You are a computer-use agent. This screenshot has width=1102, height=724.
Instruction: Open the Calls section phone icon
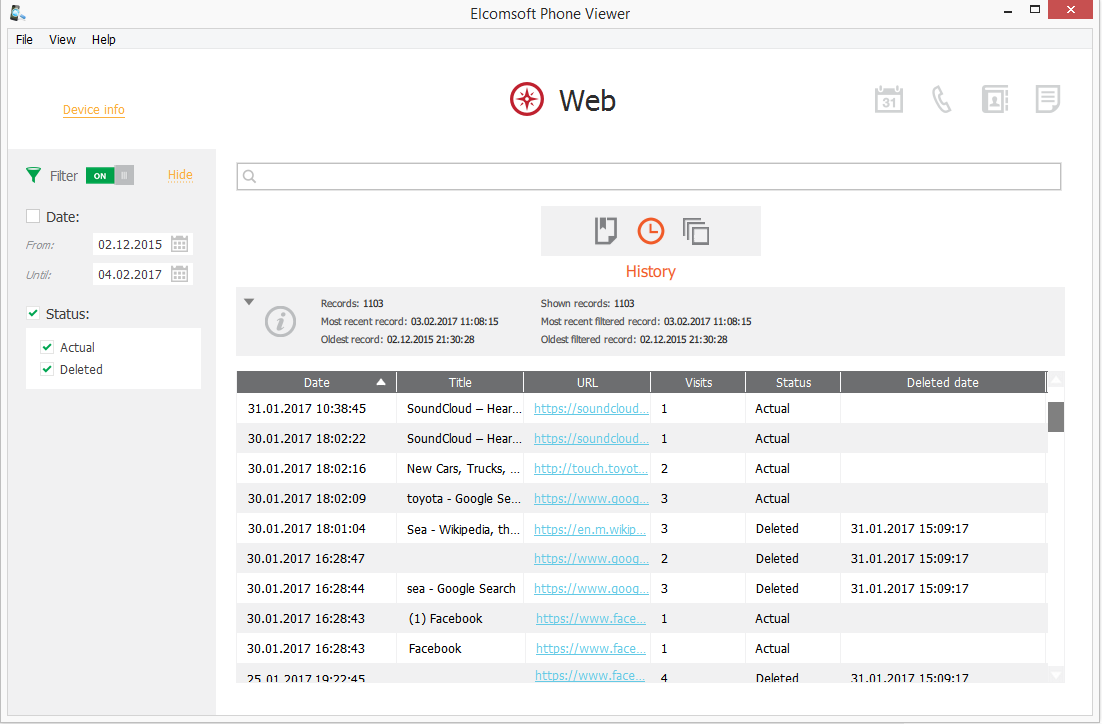(x=941, y=99)
